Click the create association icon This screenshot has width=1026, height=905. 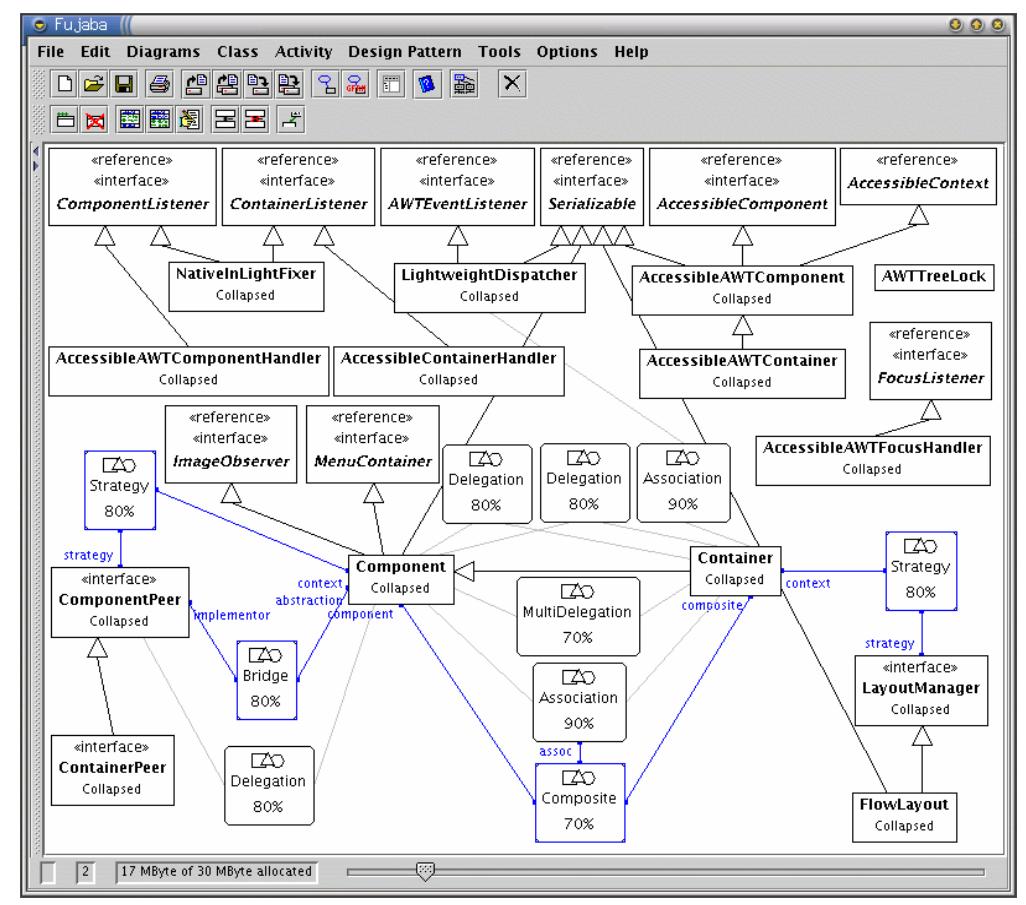point(226,120)
